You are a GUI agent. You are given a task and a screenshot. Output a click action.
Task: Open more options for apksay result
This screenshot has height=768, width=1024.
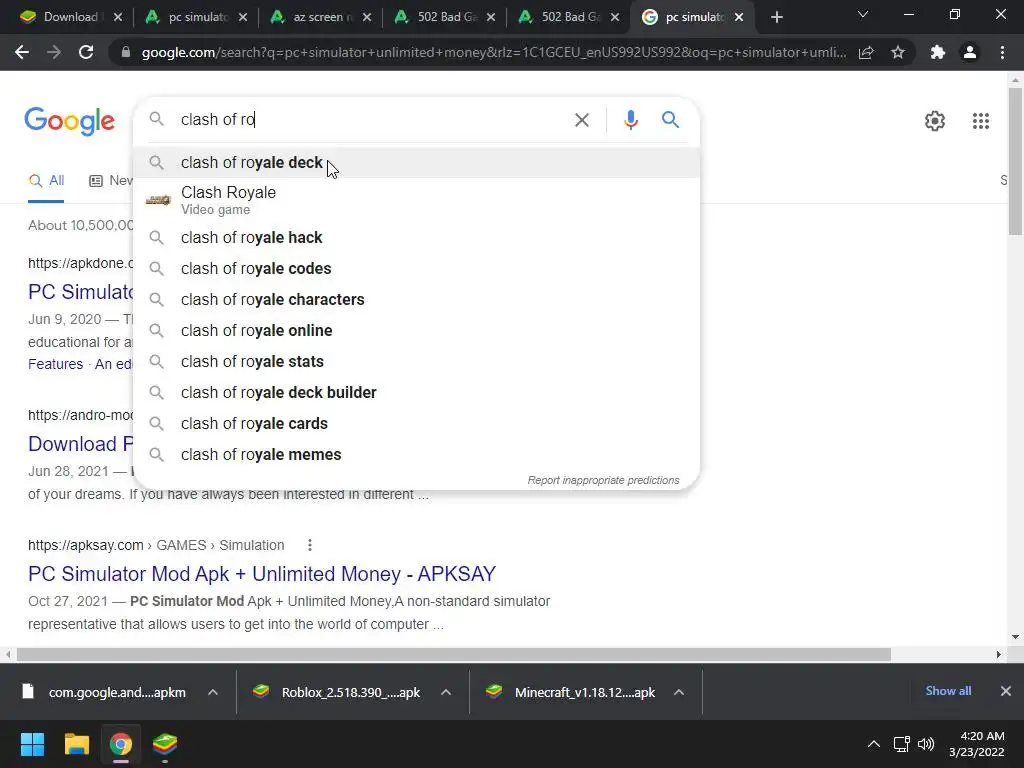(x=310, y=545)
